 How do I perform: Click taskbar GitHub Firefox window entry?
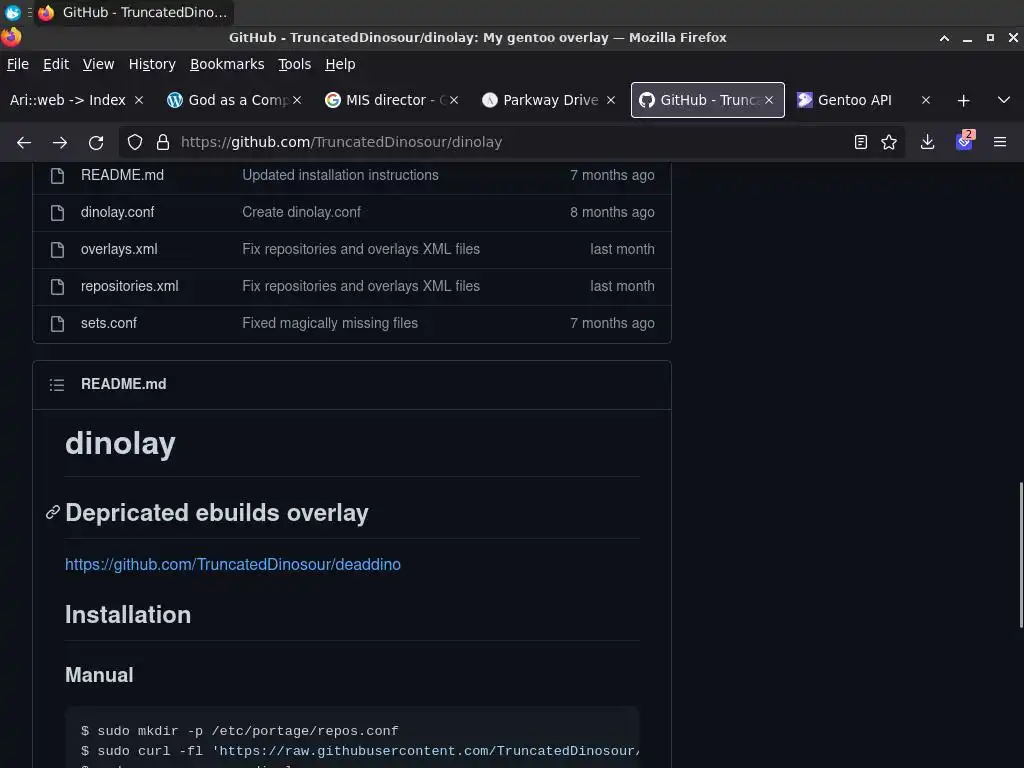click(135, 12)
